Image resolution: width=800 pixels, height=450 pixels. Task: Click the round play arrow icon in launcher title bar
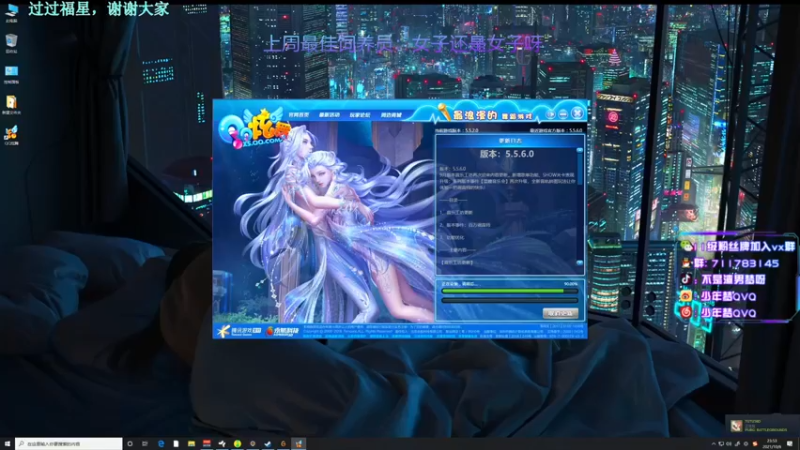[x=551, y=114]
